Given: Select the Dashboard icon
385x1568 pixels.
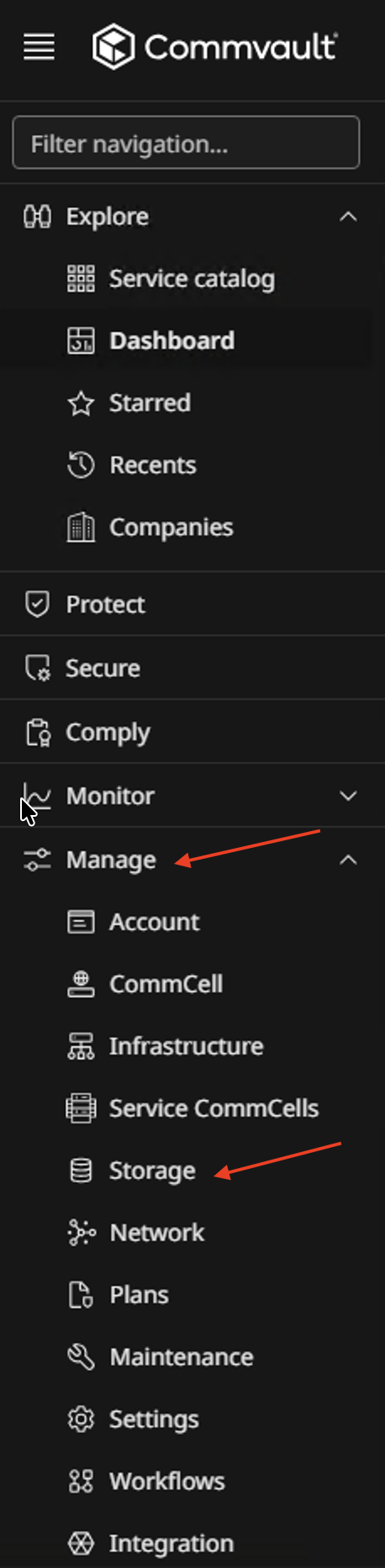Looking at the screenshot, I should (x=81, y=340).
